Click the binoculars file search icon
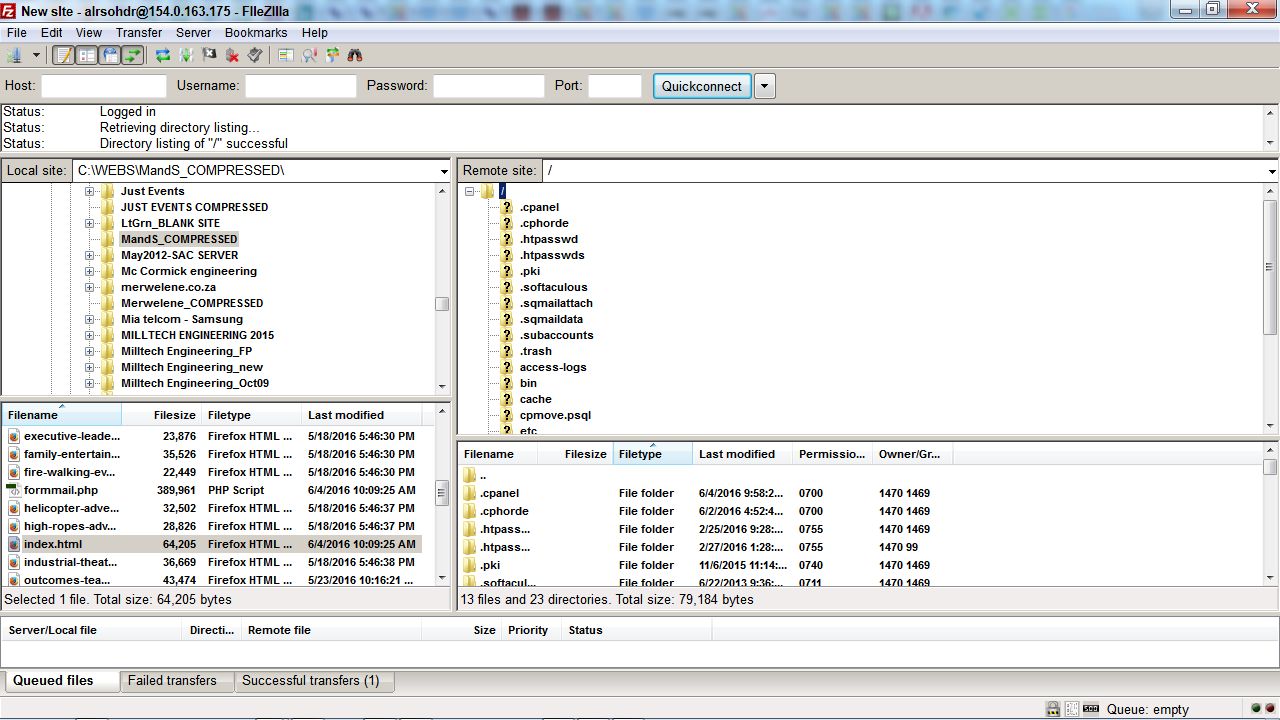The height and width of the screenshot is (720, 1280). 355,56
